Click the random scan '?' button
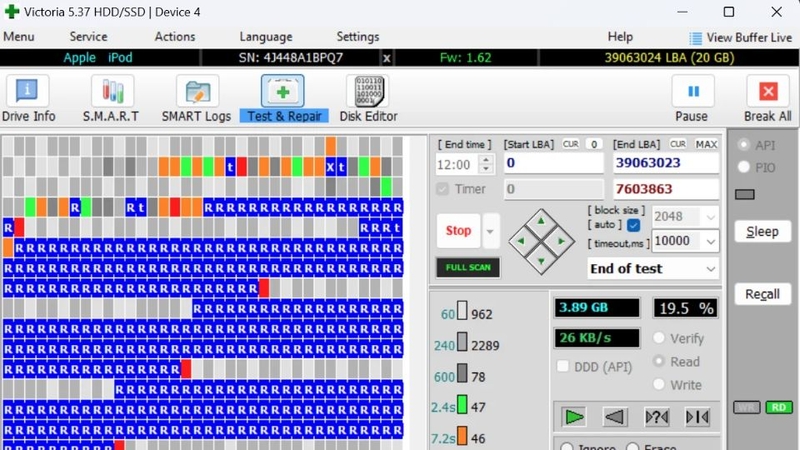 657,417
